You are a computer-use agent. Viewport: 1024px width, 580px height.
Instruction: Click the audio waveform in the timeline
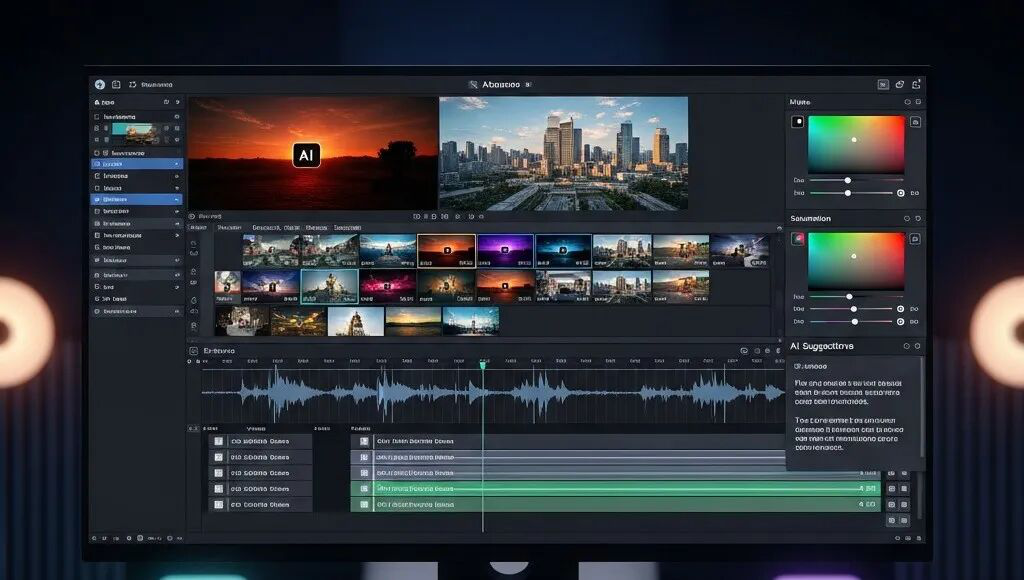[493, 394]
